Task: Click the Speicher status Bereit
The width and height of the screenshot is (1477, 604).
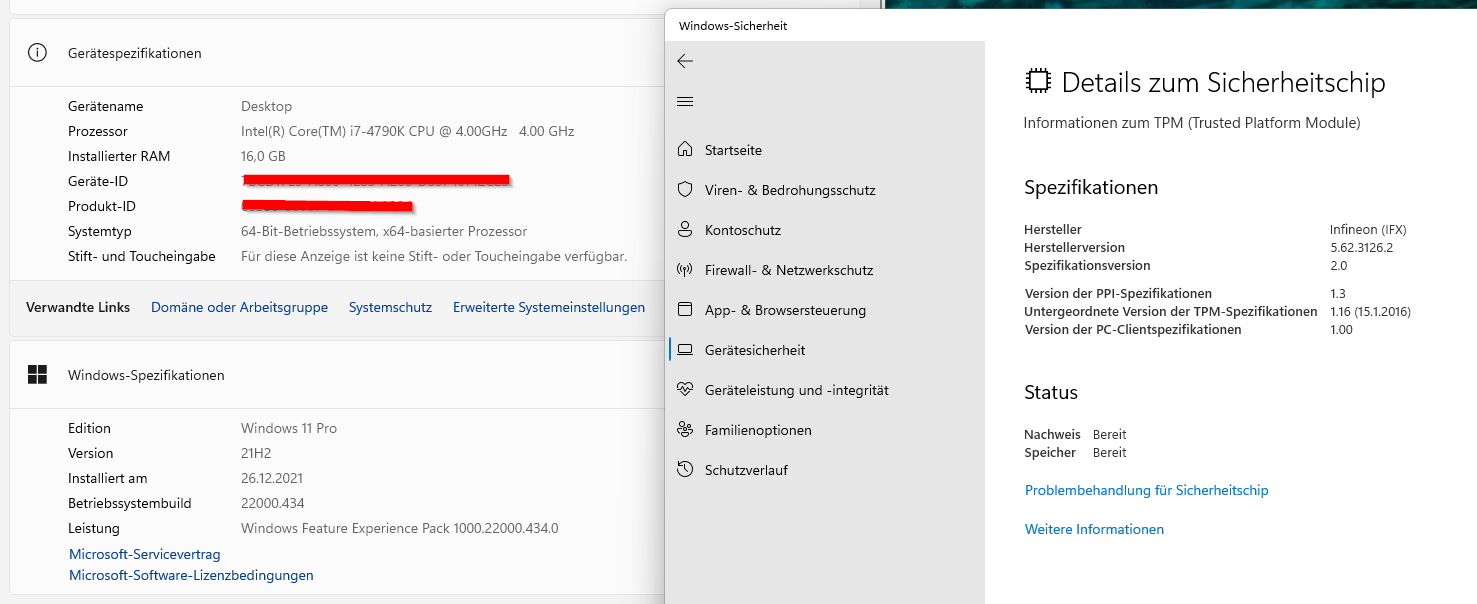Action: tap(1110, 453)
